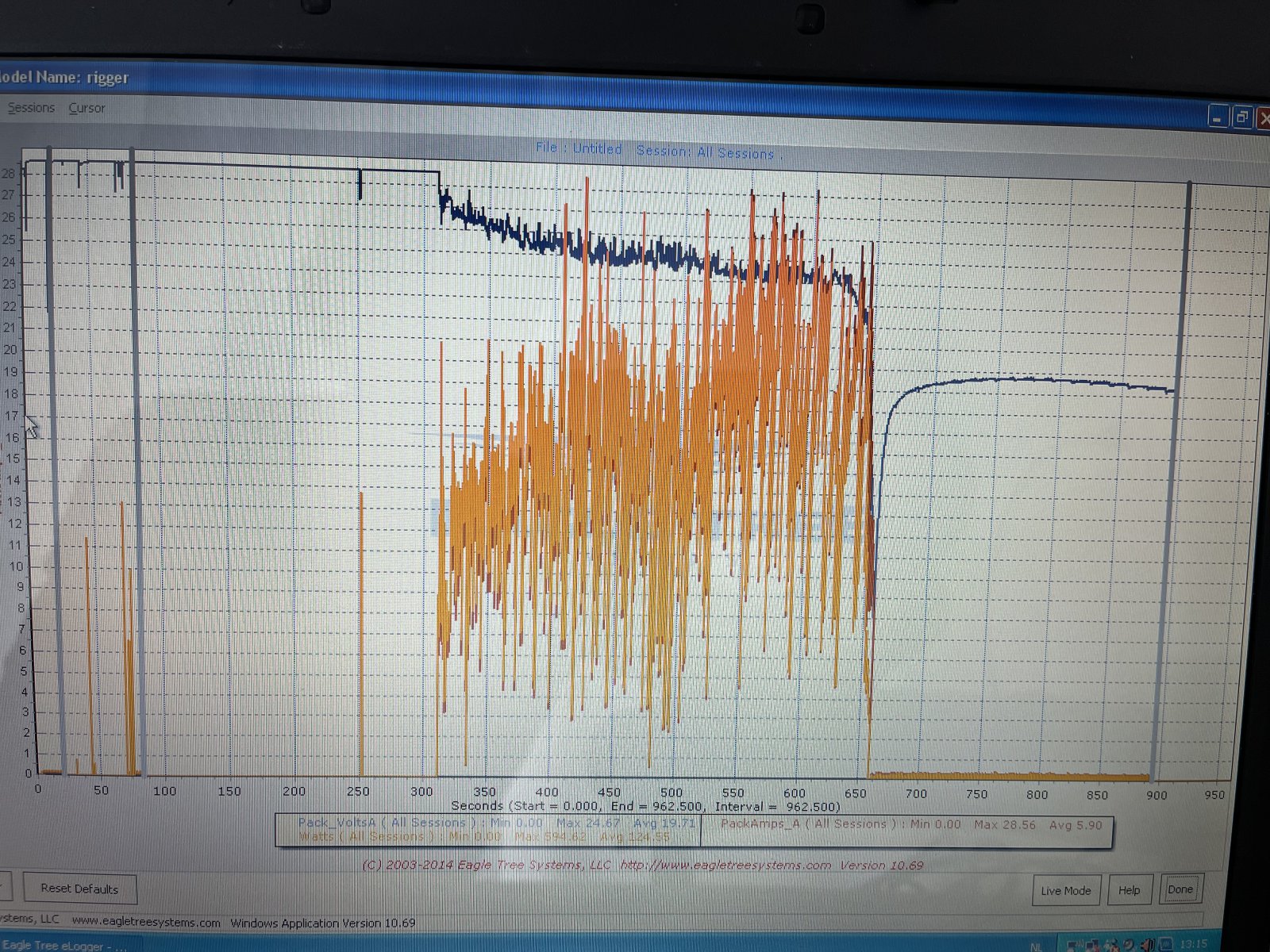Click the File : Untitled Session header
The width and height of the screenshot is (1270, 952).
coord(659,150)
